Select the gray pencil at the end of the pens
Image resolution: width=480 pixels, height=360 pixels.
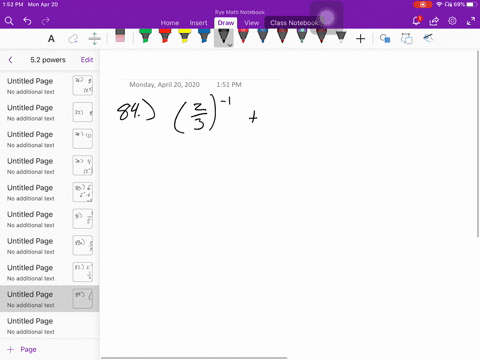click(341, 36)
